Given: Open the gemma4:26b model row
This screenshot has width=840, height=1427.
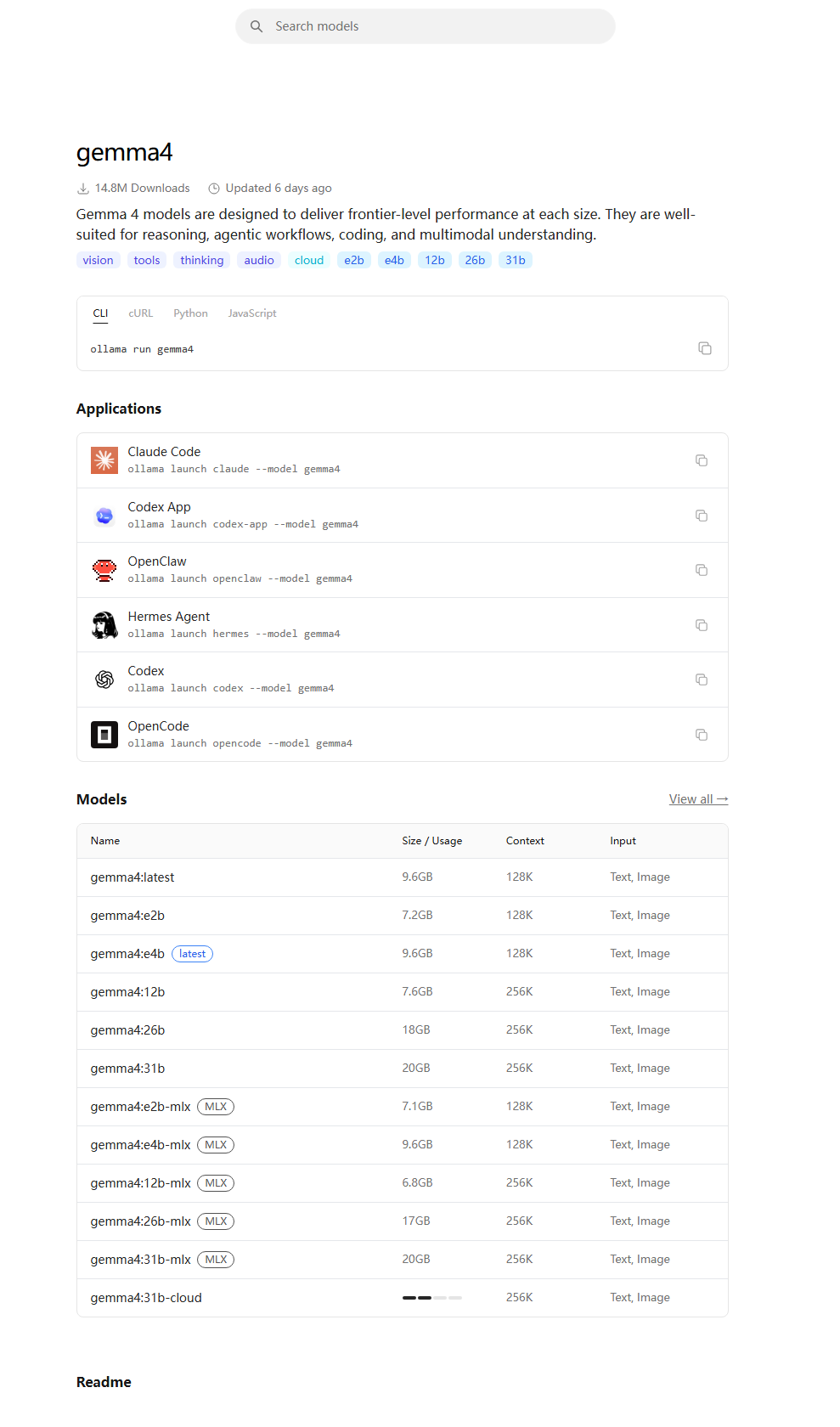Looking at the screenshot, I should pos(403,1030).
